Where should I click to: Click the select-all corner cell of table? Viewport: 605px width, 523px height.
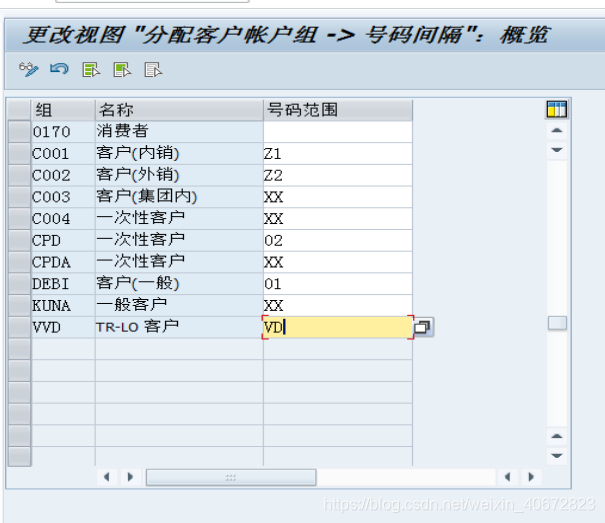point(19,110)
